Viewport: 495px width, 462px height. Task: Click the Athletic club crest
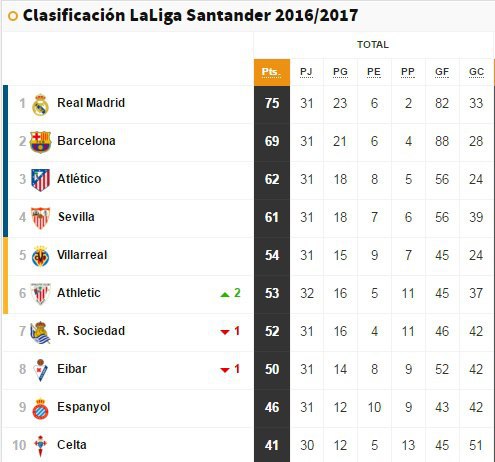tap(40, 294)
